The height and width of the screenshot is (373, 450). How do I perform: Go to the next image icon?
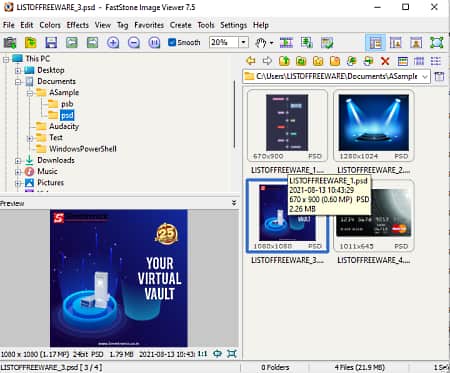tap(92, 43)
